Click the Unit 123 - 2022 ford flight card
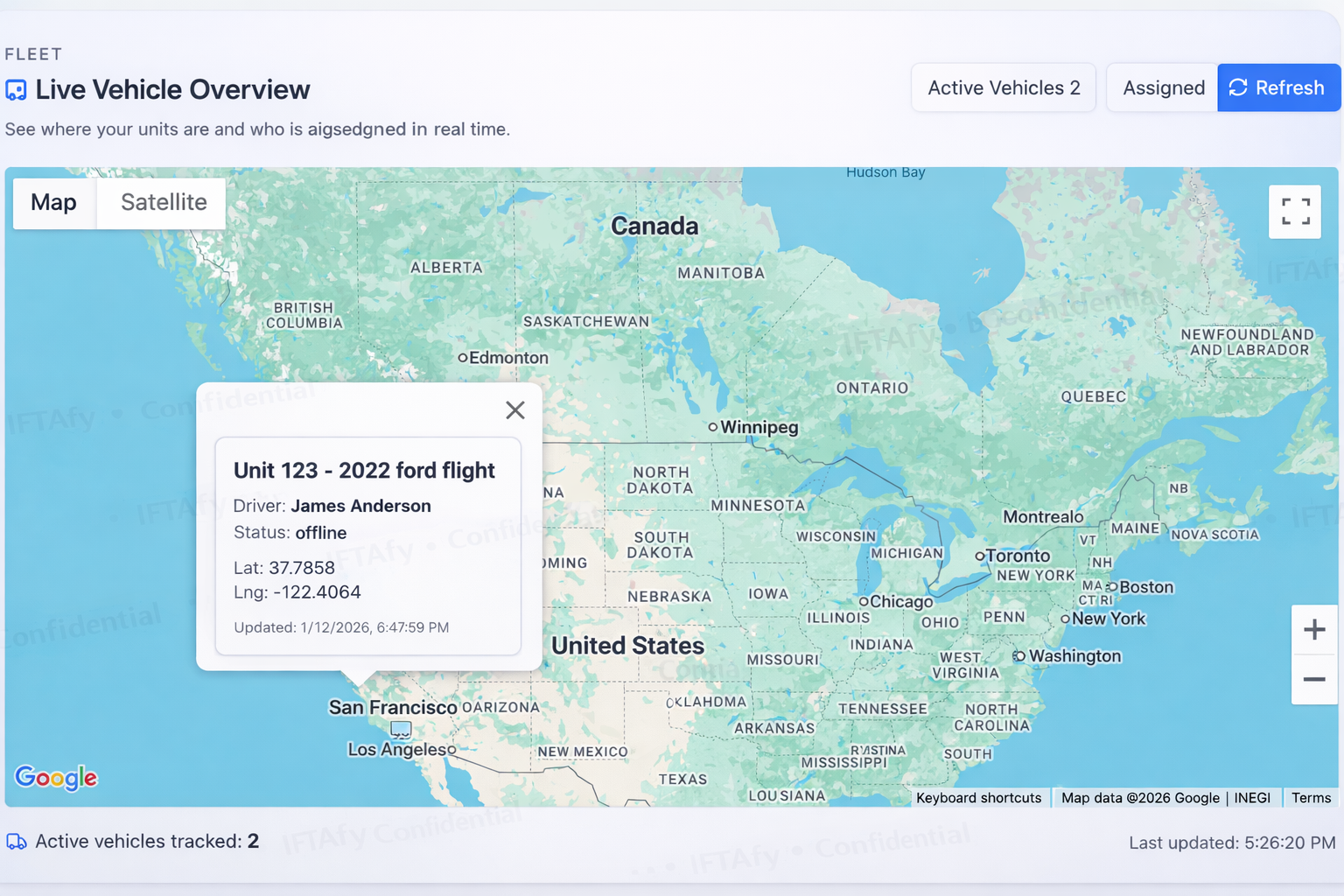This screenshot has width=1344, height=896. [367, 547]
